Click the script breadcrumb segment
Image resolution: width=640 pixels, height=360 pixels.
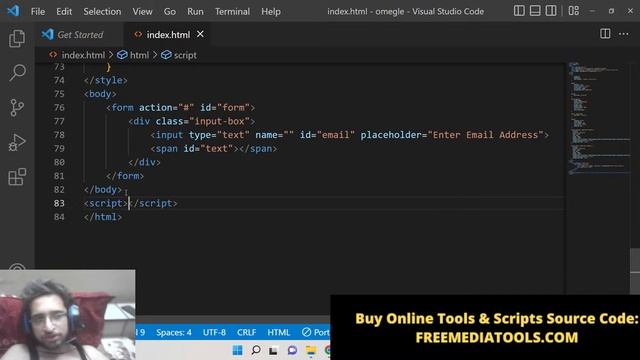coord(185,55)
